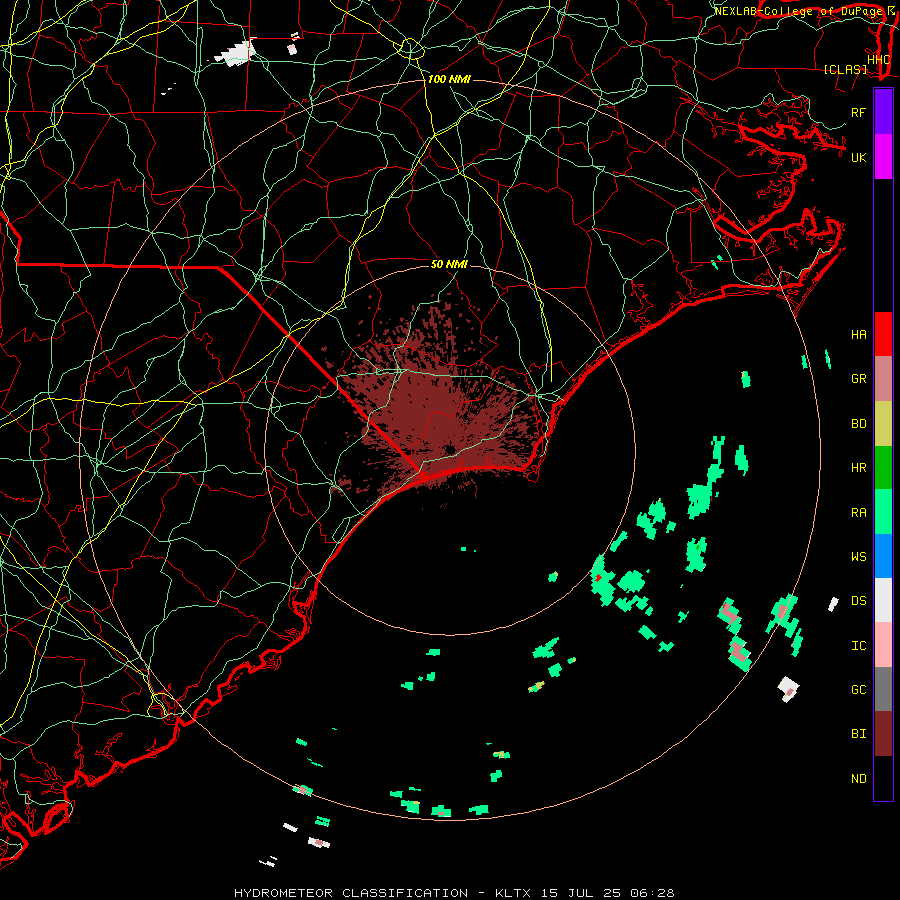Click the light pink IC legend swatch

tap(883, 645)
